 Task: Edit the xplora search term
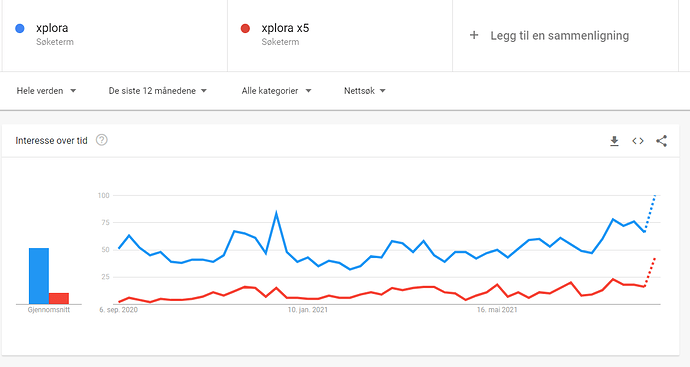(52, 28)
